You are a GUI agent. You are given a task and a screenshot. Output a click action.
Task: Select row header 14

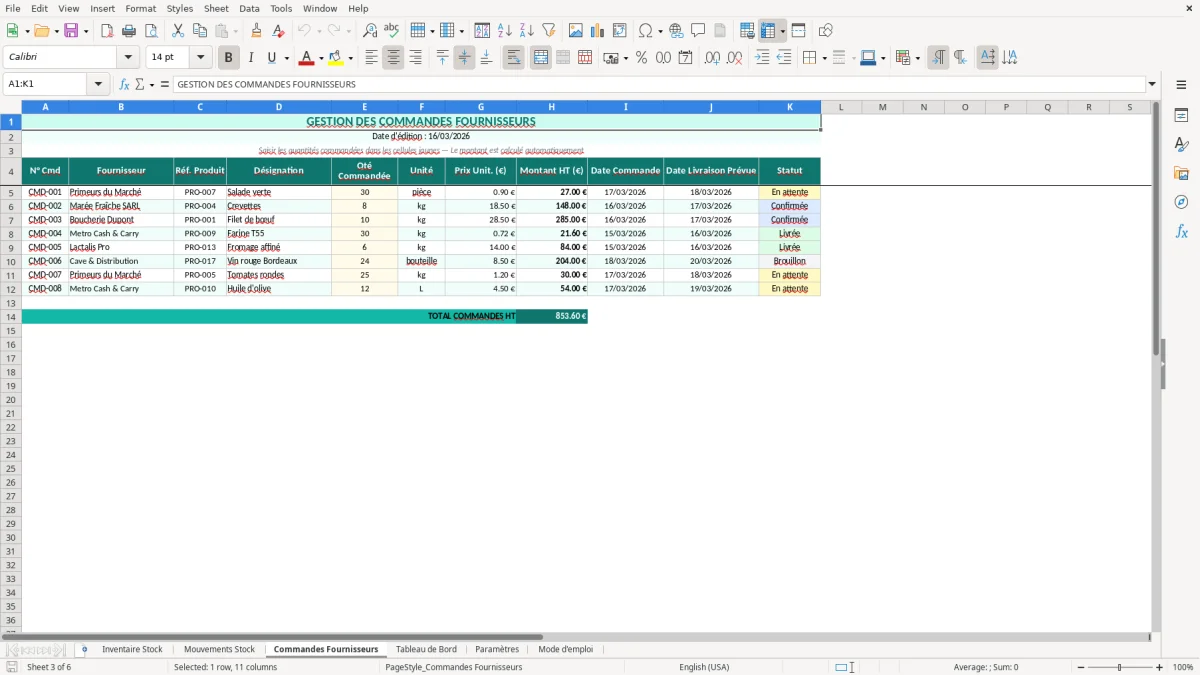point(11,316)
